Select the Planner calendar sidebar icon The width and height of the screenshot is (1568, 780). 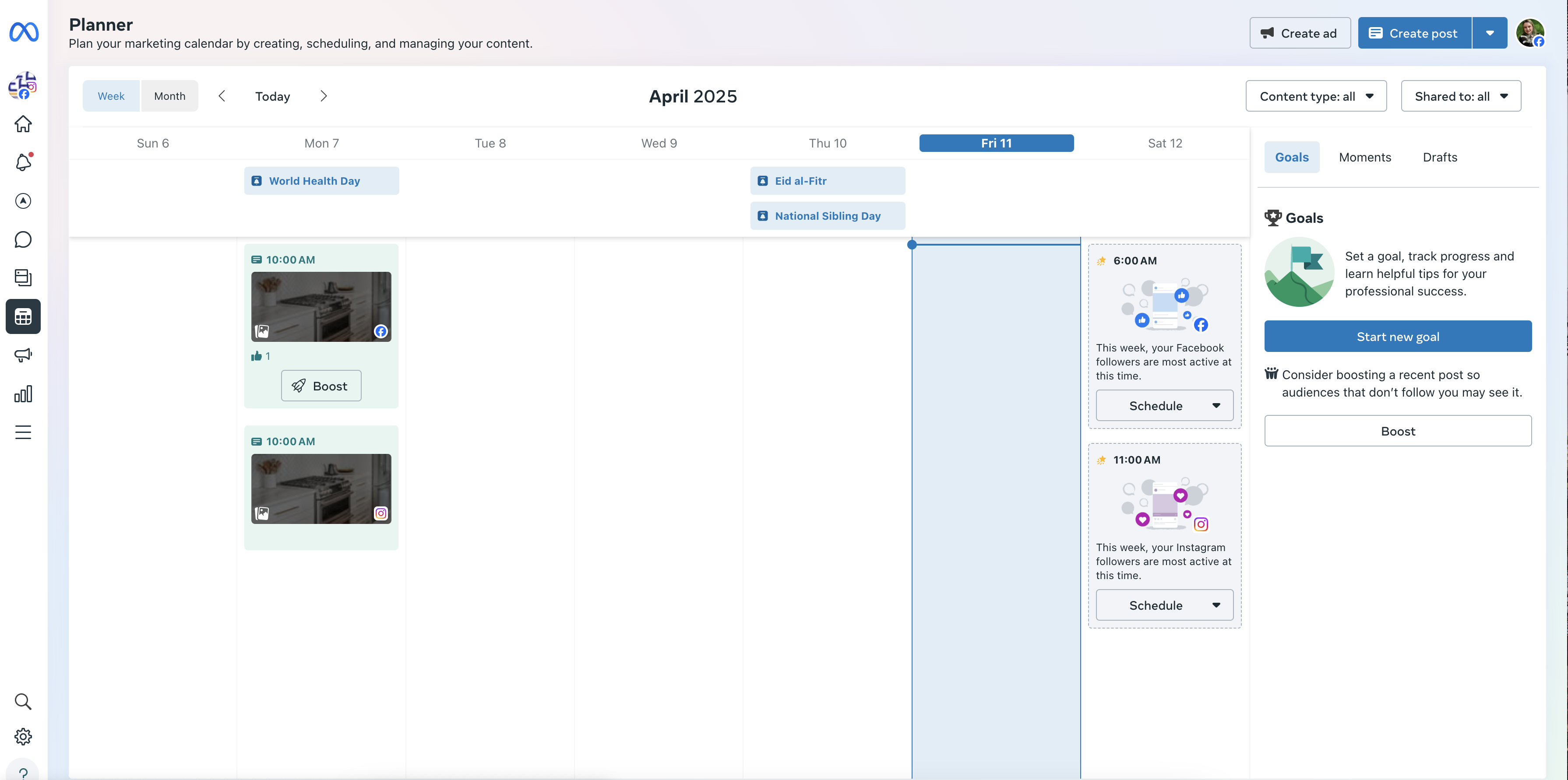[x=23, y=316]
